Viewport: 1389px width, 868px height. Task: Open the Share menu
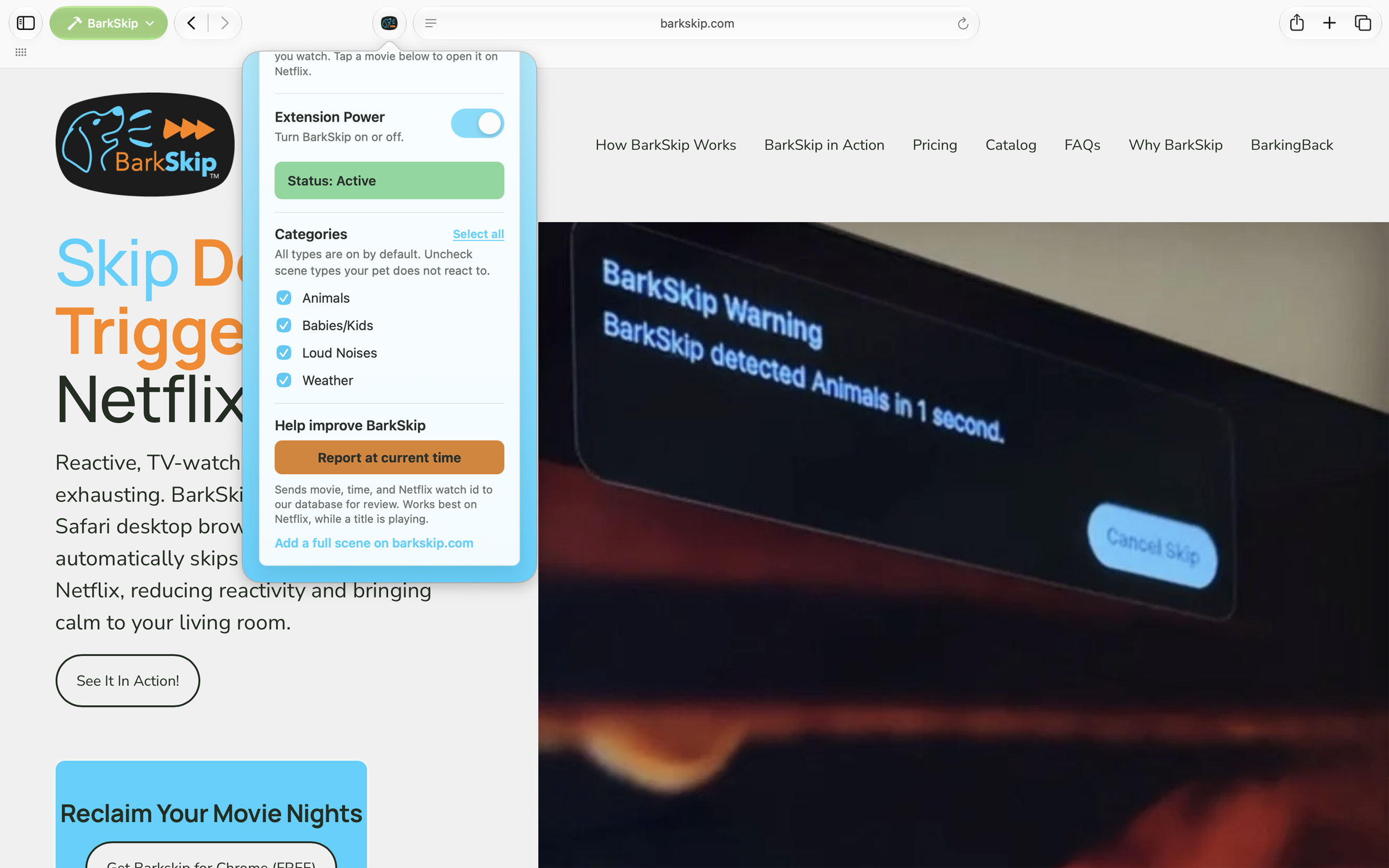(x=1297, y=23)
